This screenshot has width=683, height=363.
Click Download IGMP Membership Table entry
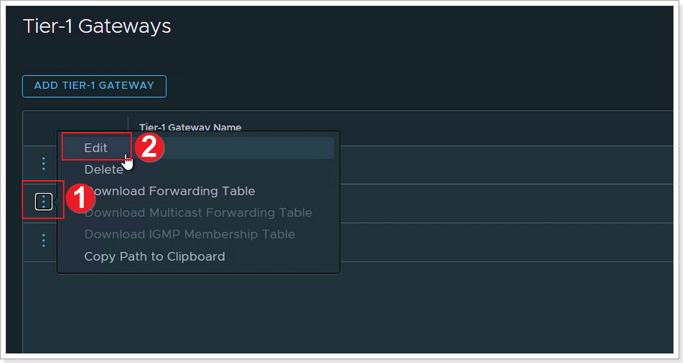(189, 234)
